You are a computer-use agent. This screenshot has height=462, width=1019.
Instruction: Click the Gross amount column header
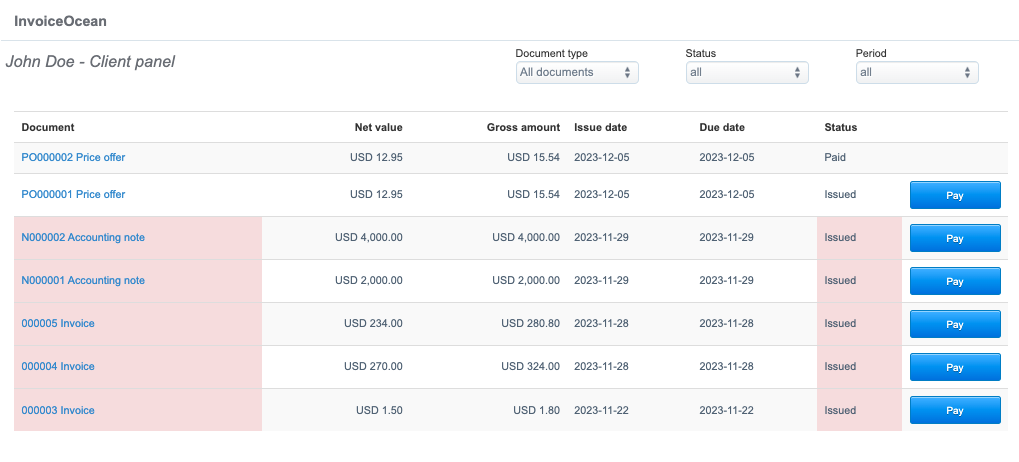(523, 127)
